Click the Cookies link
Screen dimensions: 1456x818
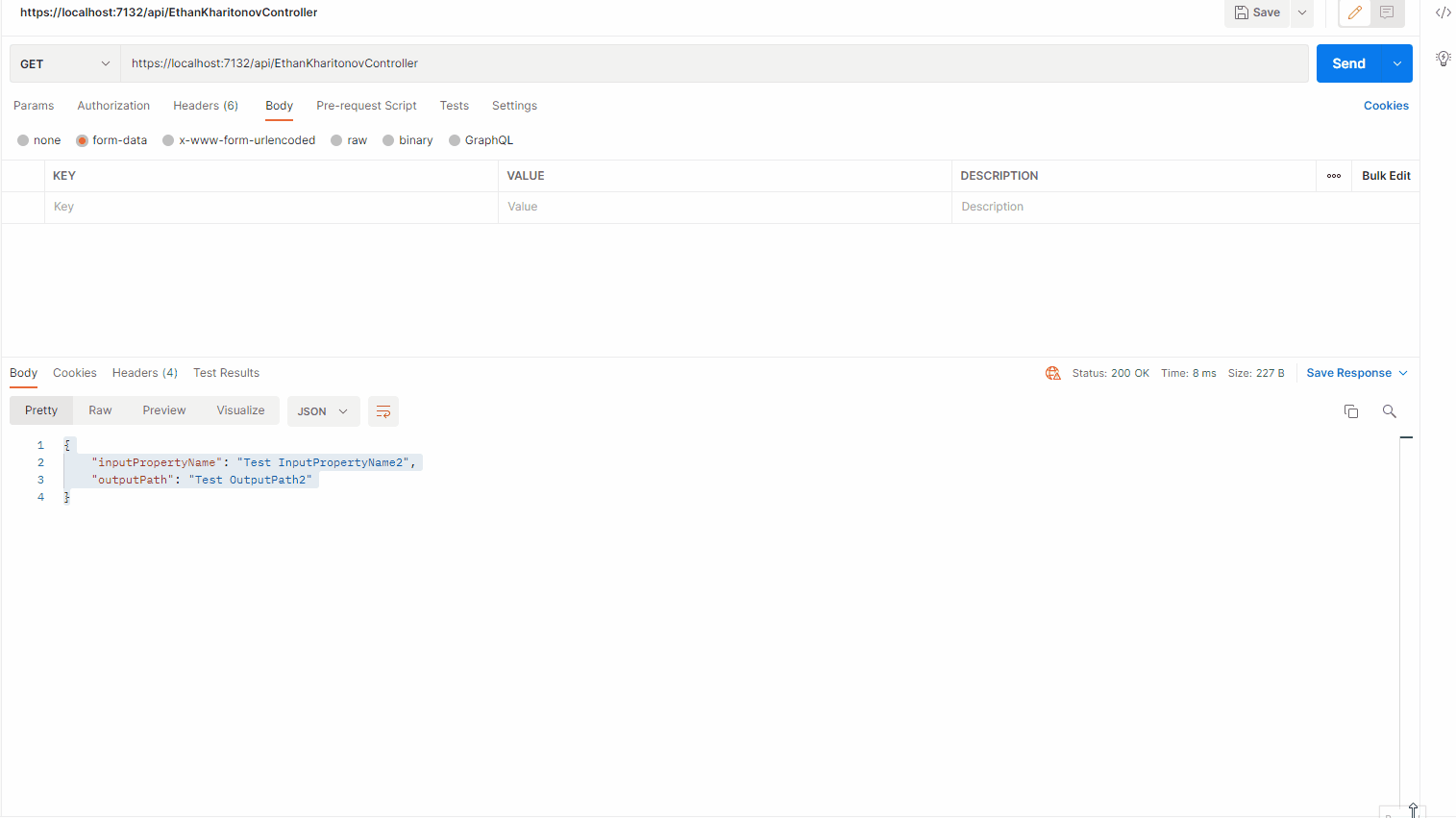point(1386,106)
